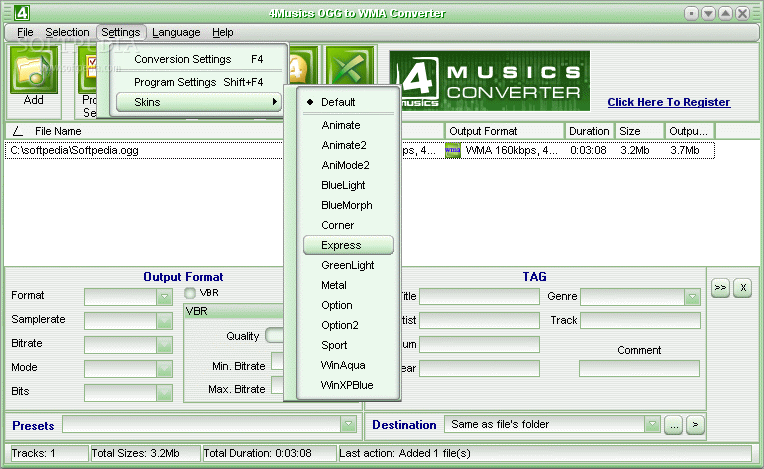Click the browse ... destination button
764x469 pixels.
(x=673, y=425)
